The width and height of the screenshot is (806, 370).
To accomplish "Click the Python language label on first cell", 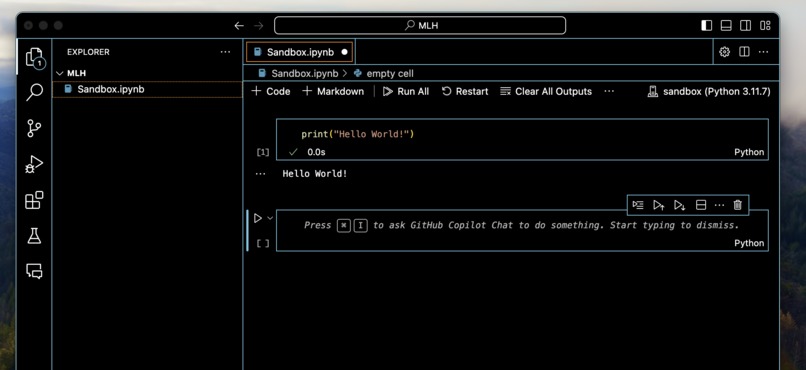I will [749, 152].
